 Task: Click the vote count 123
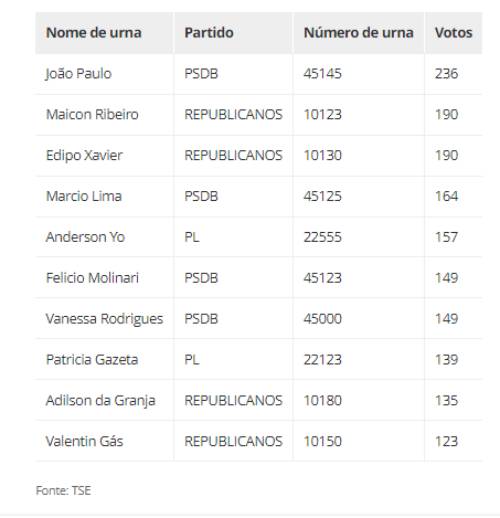pos(446,441)
